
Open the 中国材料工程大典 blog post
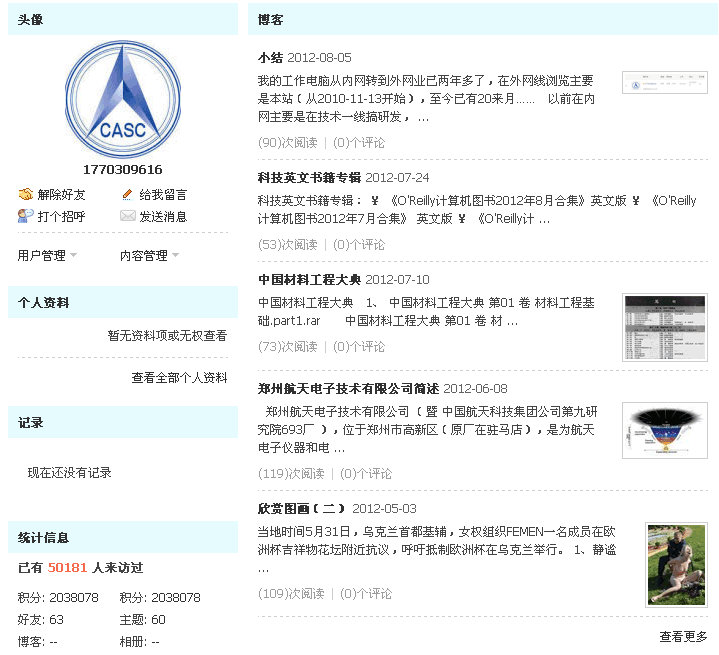point(310,279)
